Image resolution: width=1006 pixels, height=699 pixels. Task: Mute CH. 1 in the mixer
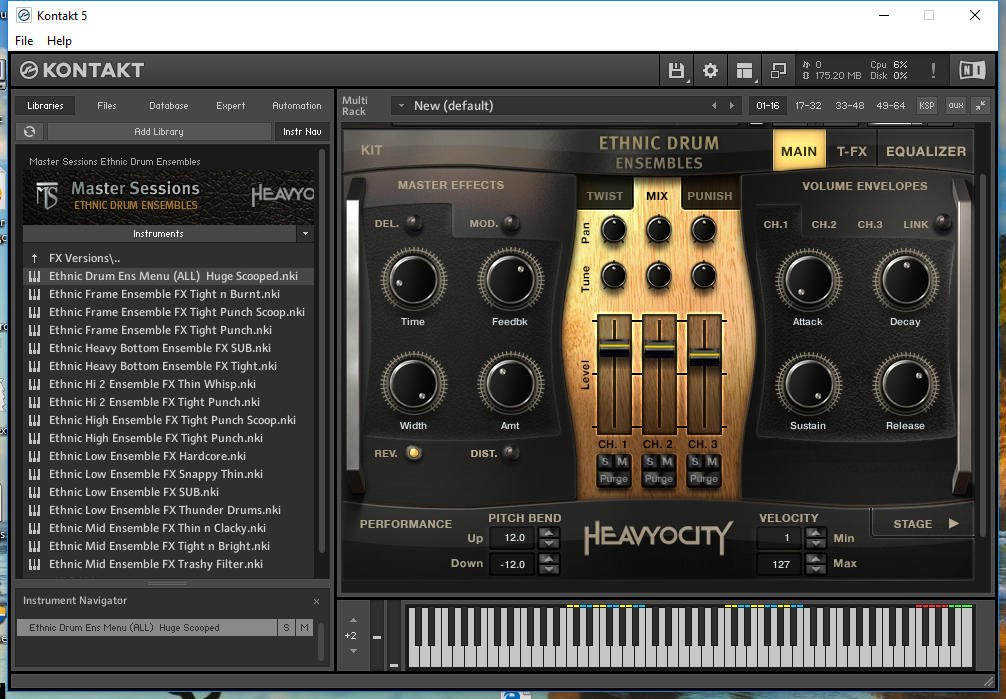622,462
